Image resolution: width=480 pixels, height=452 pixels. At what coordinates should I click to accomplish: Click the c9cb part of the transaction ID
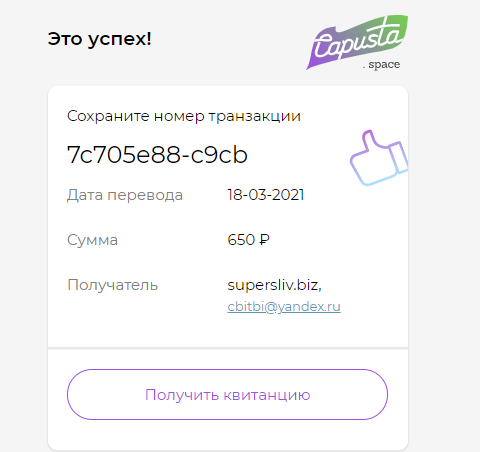(x=219, y=155)
